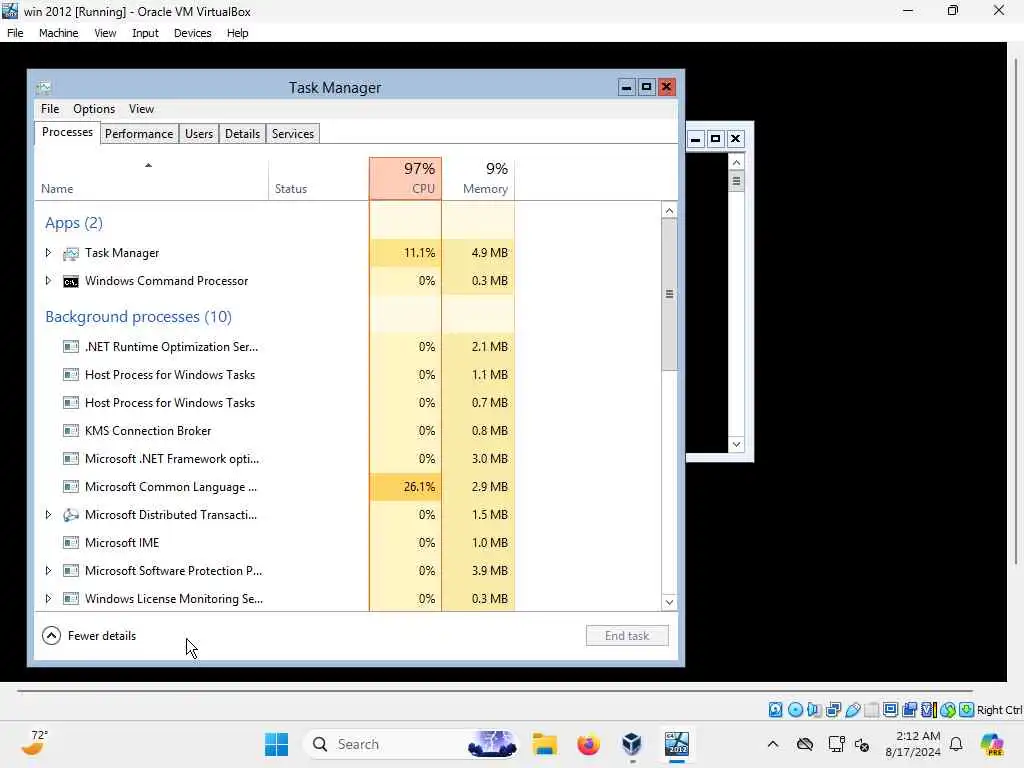Collapse view with Fewer details
Image resolution: width=1024 pixels, height=768 pixels.
[89, 636]
